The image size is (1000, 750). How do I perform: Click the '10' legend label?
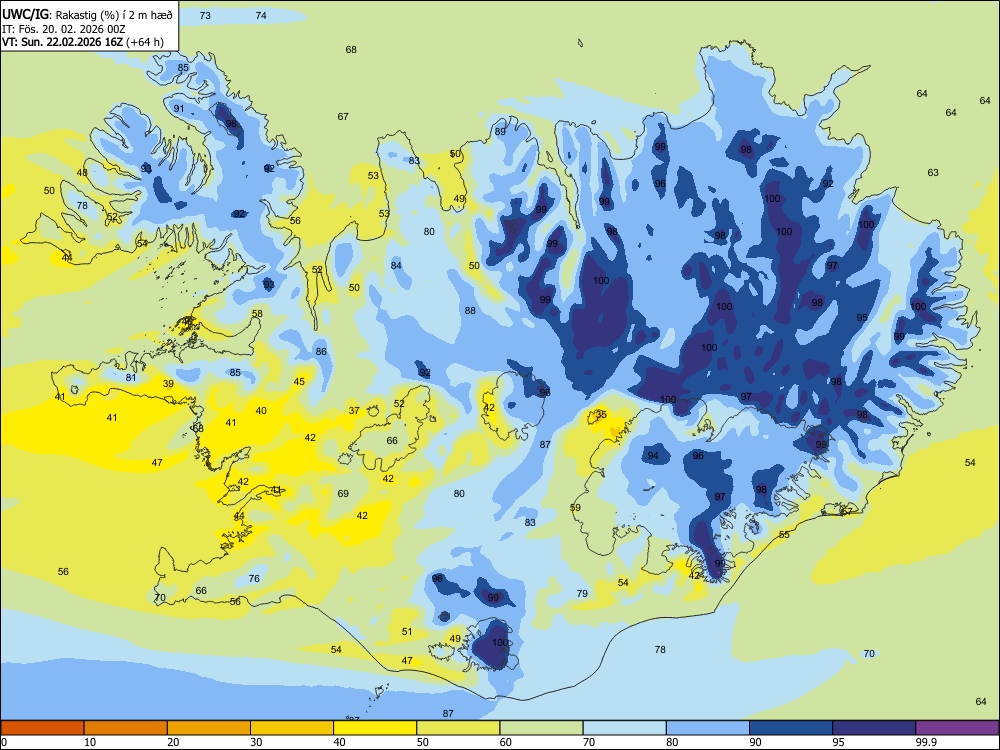tap(90, 742)
